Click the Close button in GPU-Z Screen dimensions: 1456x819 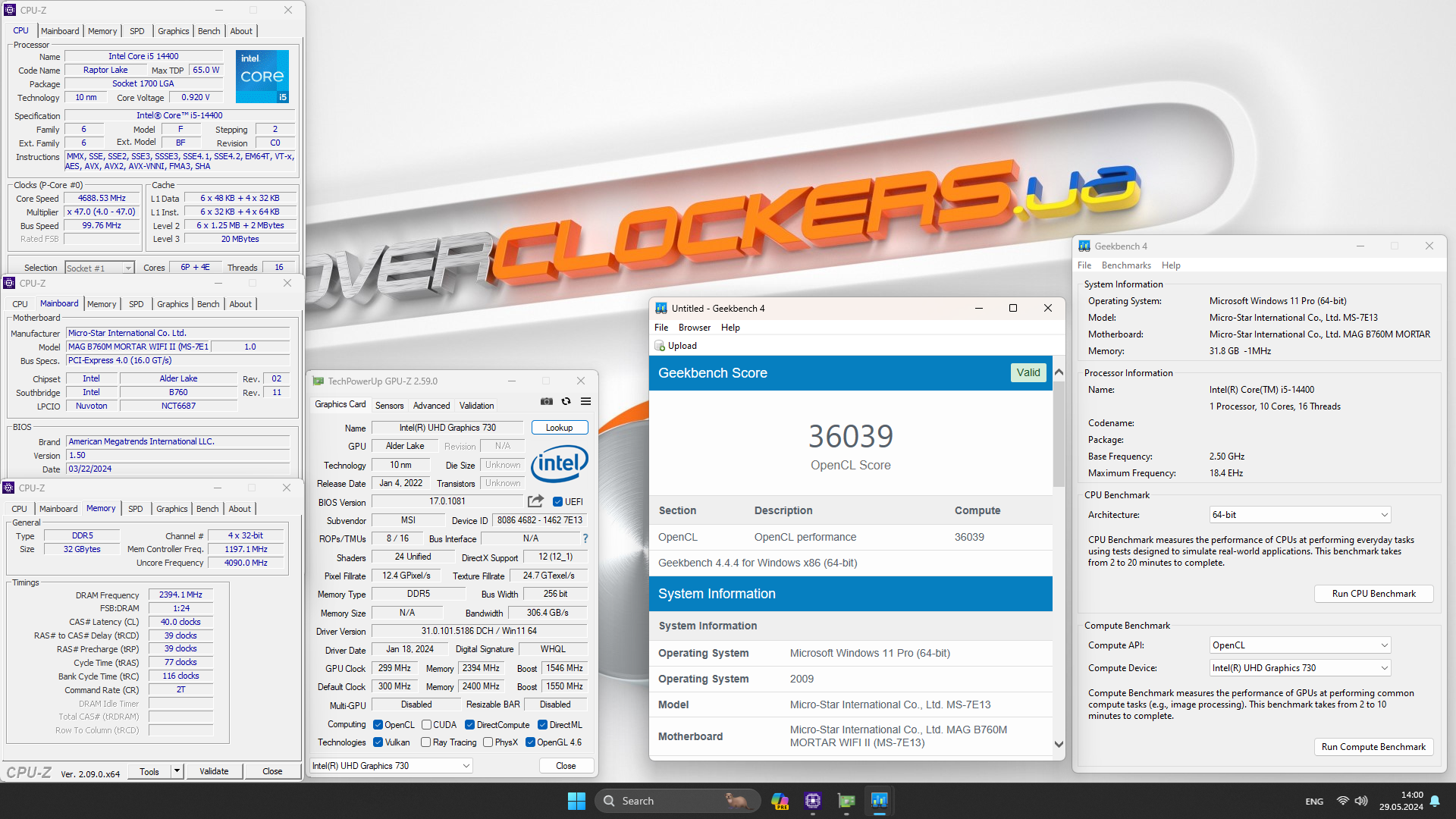coord(566,766)
